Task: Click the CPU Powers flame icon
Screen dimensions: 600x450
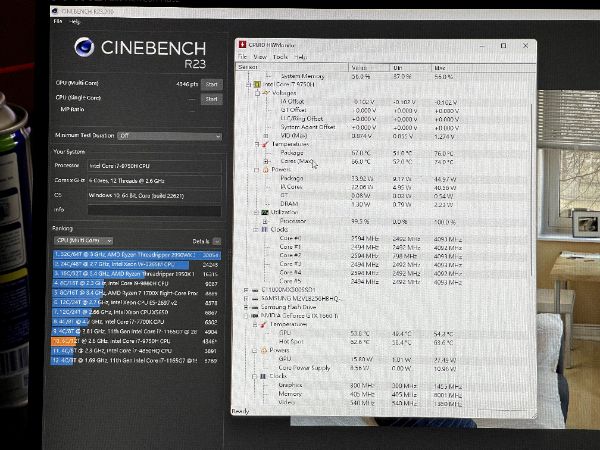Action: (266, 170)
